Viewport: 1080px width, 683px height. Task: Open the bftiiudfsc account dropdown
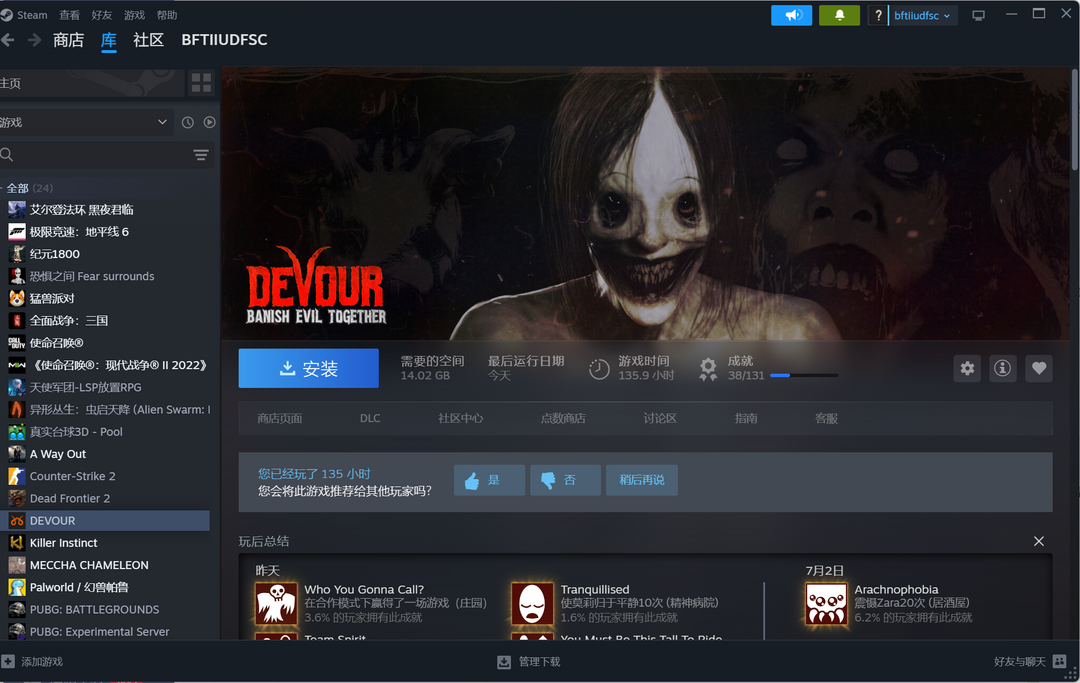[922, 15]
